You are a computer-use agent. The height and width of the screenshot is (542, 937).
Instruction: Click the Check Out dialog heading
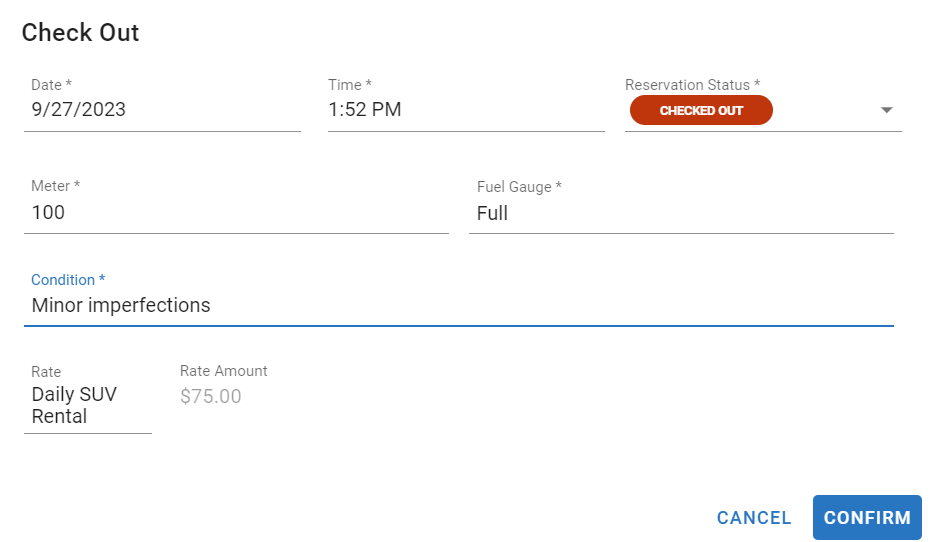80,33
